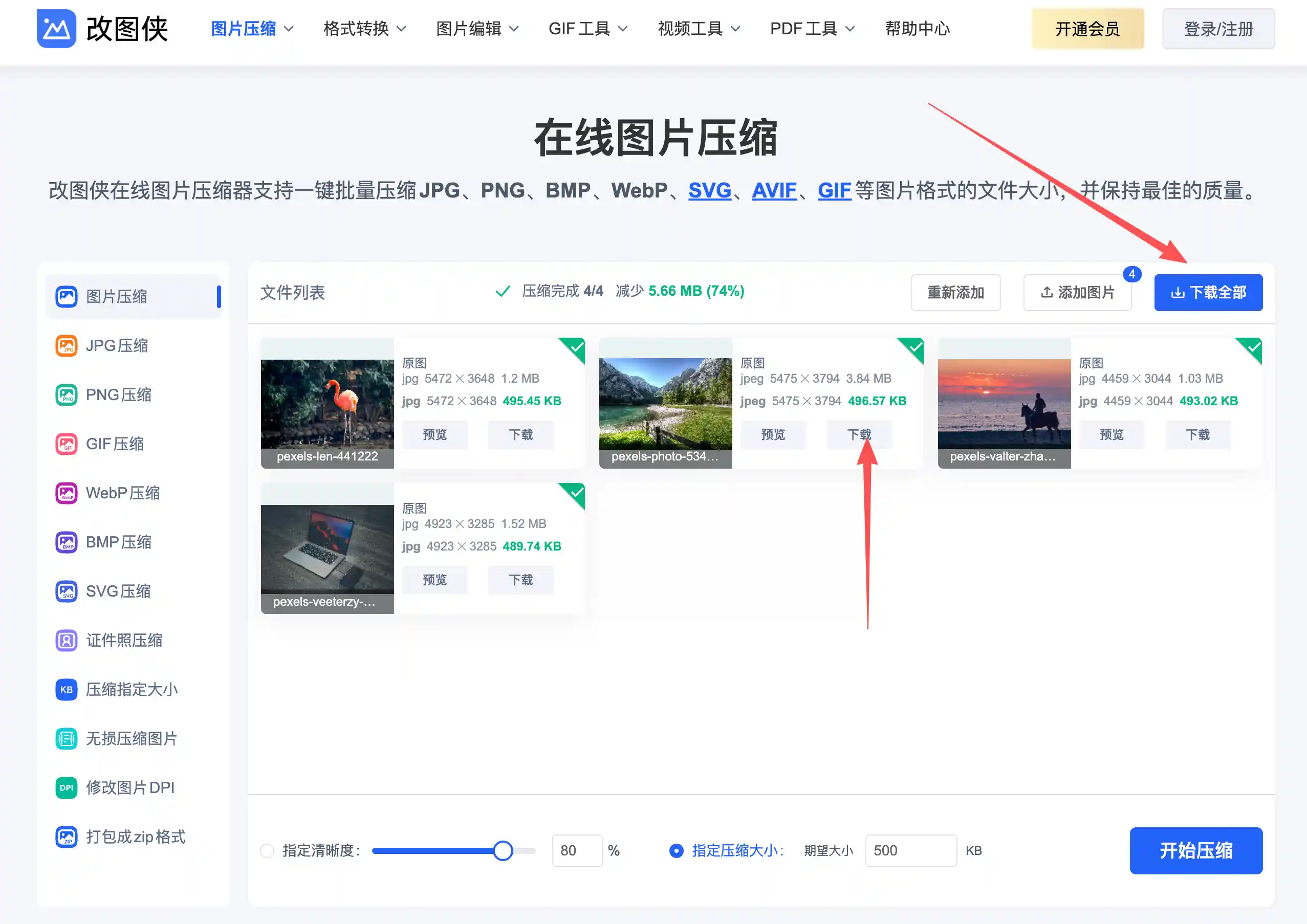
Task: Open the AVIF format link
Action: (x=774, y=191)
